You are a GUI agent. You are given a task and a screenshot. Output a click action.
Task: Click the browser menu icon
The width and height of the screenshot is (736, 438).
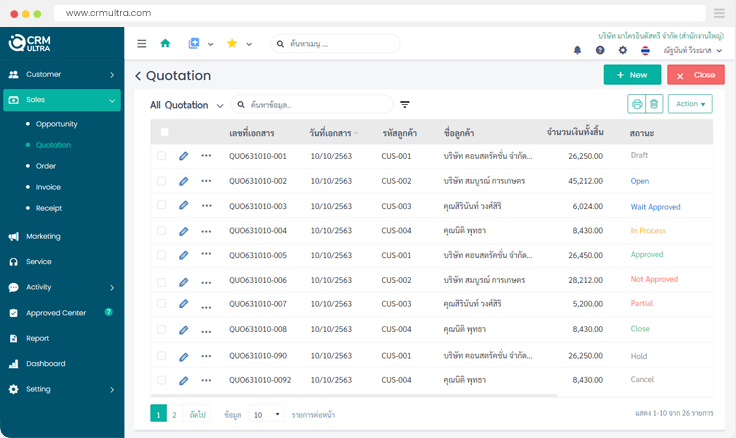pyautogui.click(x=719, y=13)
